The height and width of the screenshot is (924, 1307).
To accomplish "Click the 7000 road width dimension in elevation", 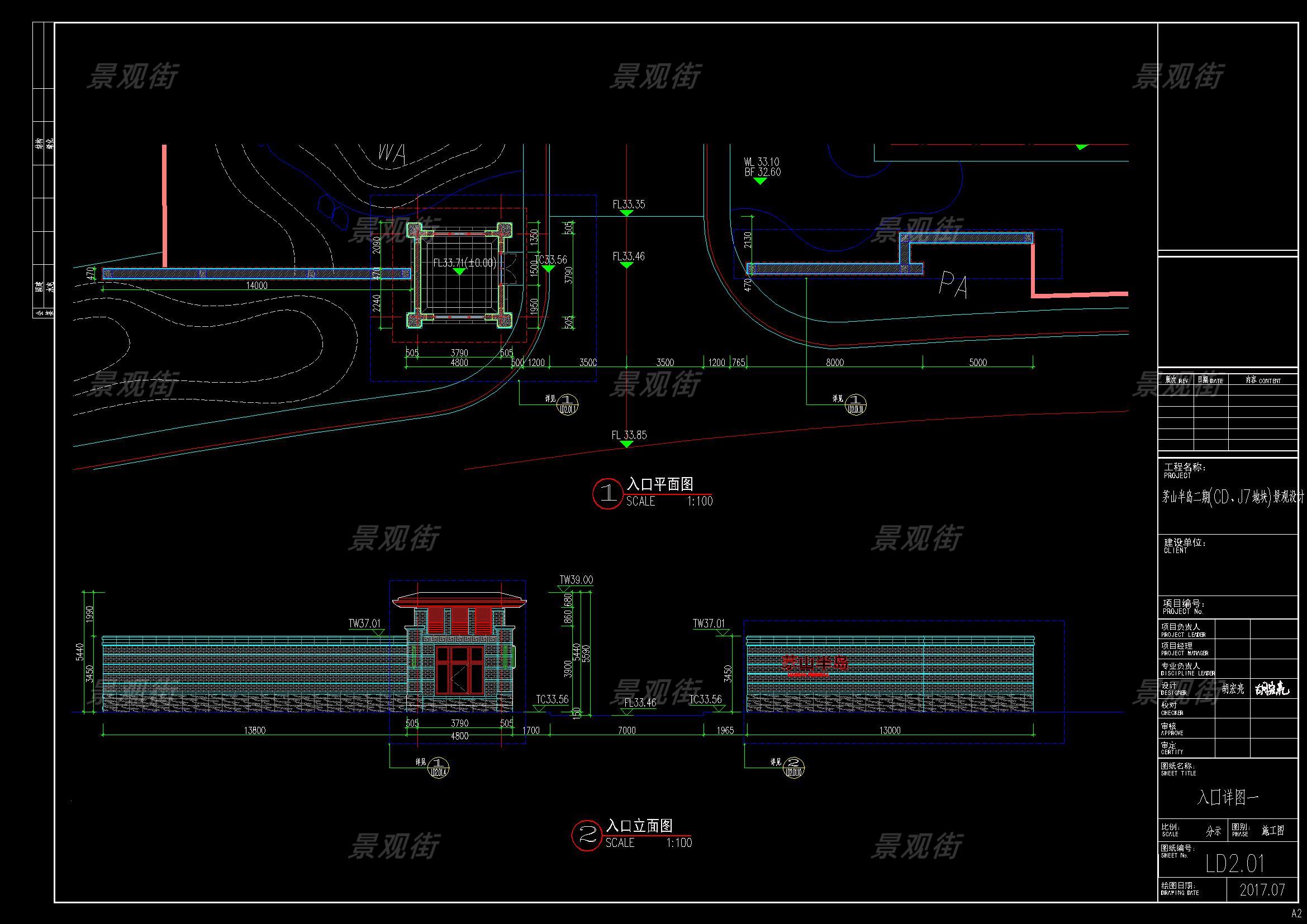I will tap(626, 731).
